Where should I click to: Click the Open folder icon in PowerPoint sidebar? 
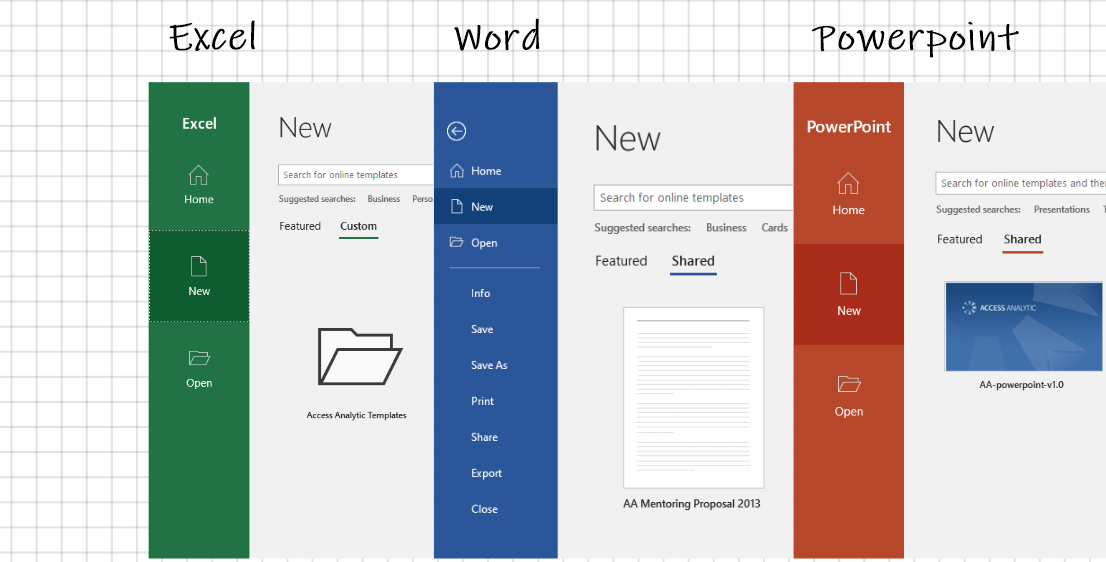pyautogui.click(x=849, y=384)
